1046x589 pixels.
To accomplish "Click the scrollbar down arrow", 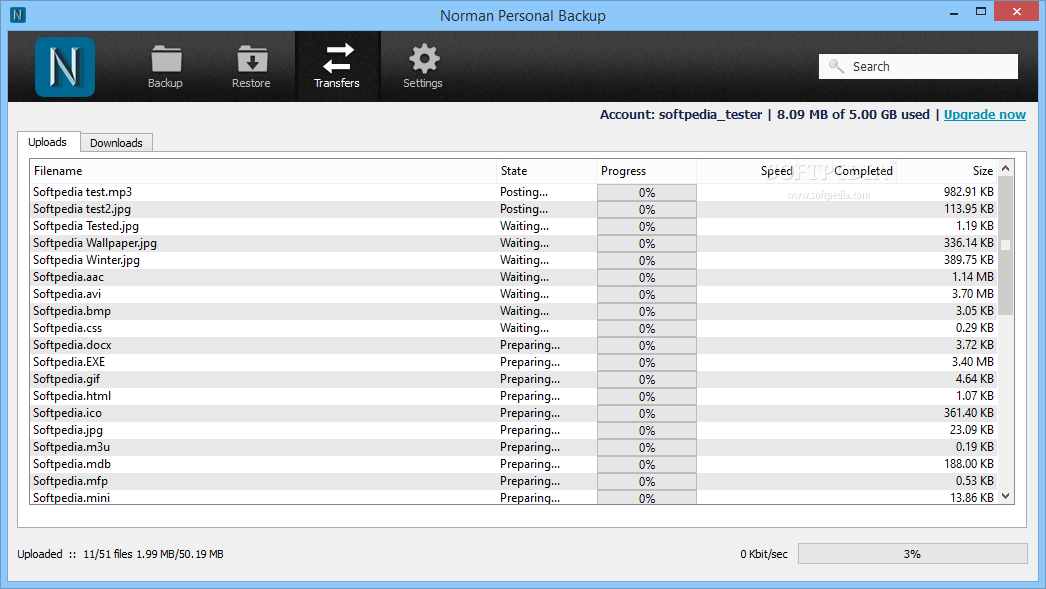I will pyautogui.click(x=1005, y=496).
